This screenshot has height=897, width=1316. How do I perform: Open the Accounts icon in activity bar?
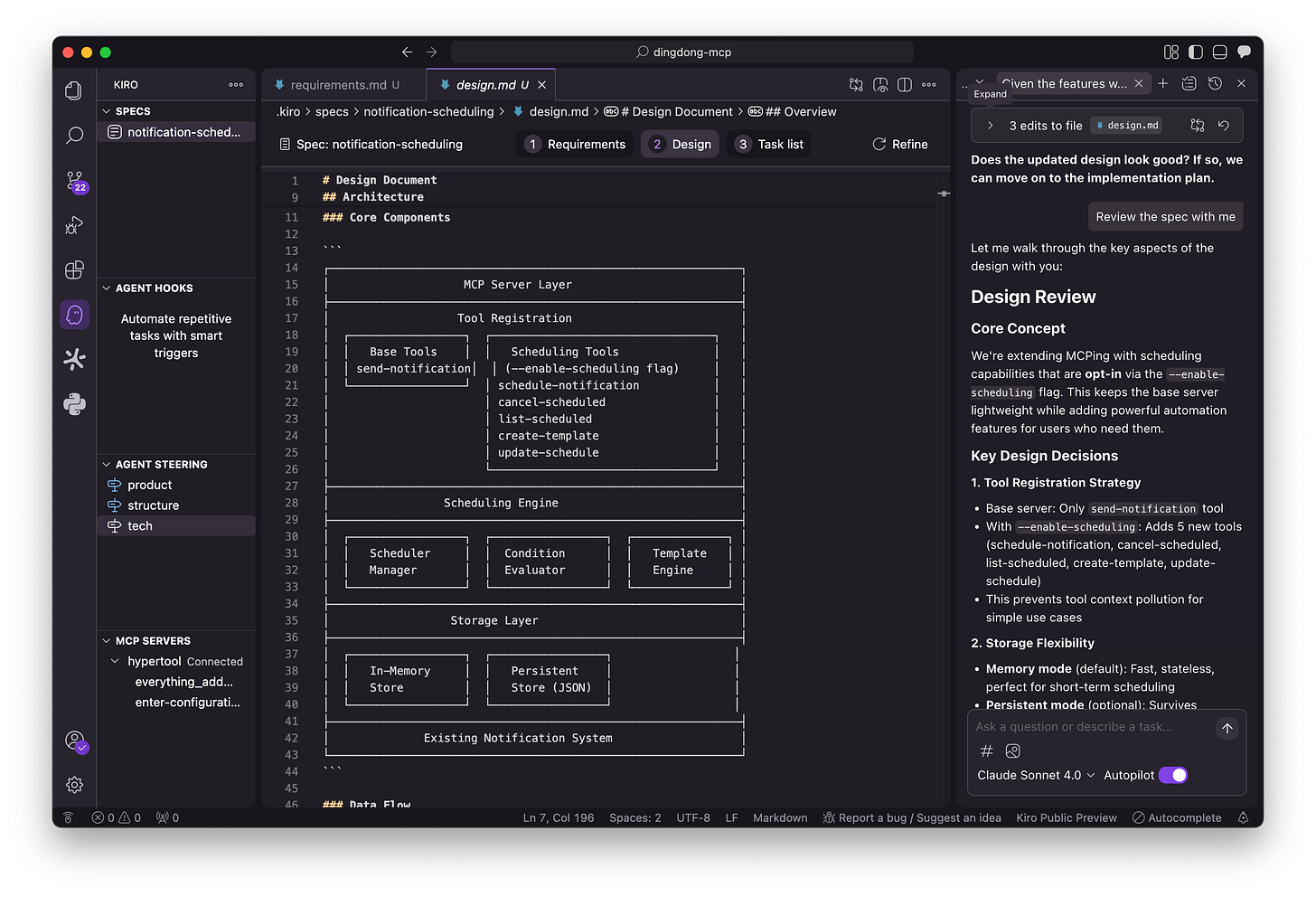[x=76, y=741]
